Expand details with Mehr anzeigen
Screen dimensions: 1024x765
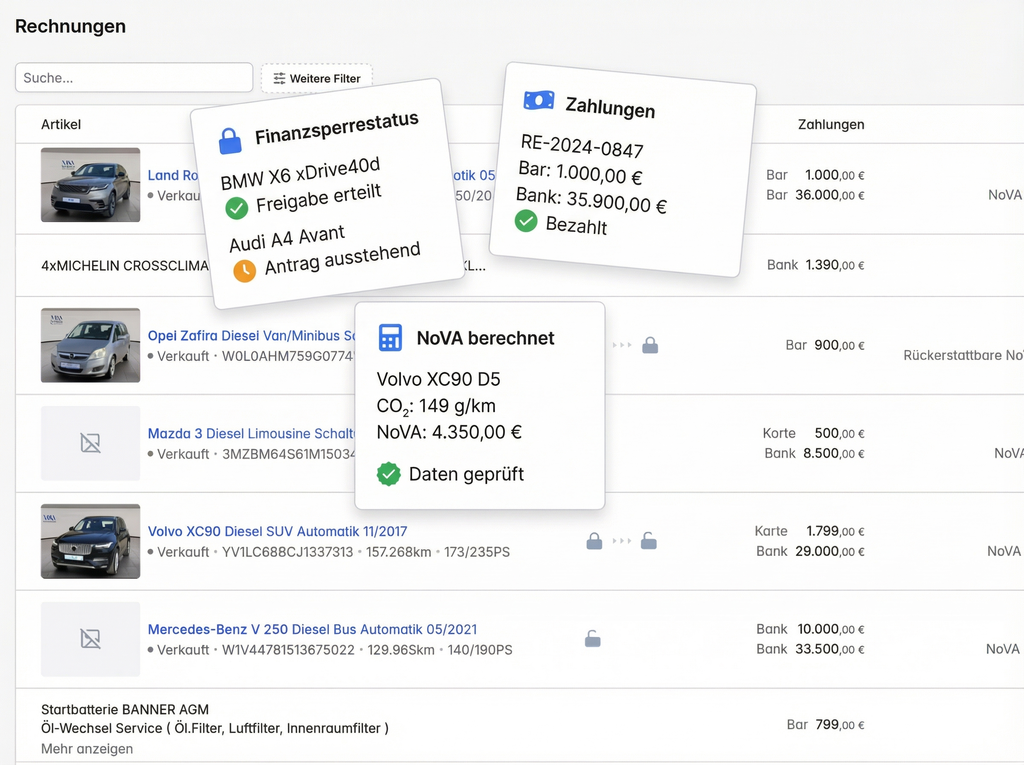pyautogui.click(x=87, y=749)
